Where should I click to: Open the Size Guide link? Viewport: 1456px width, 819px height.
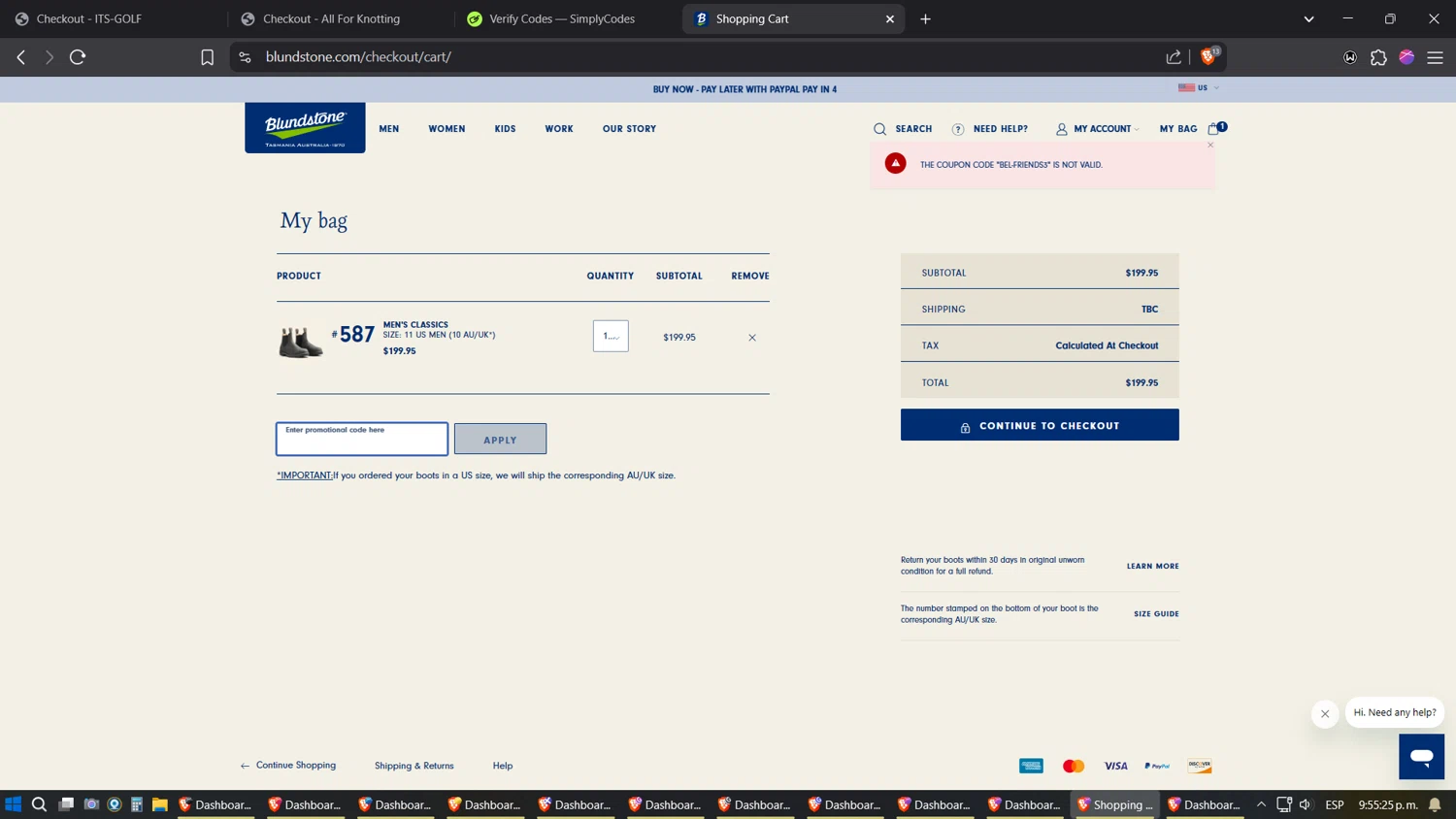click(x=1156, y=613)
